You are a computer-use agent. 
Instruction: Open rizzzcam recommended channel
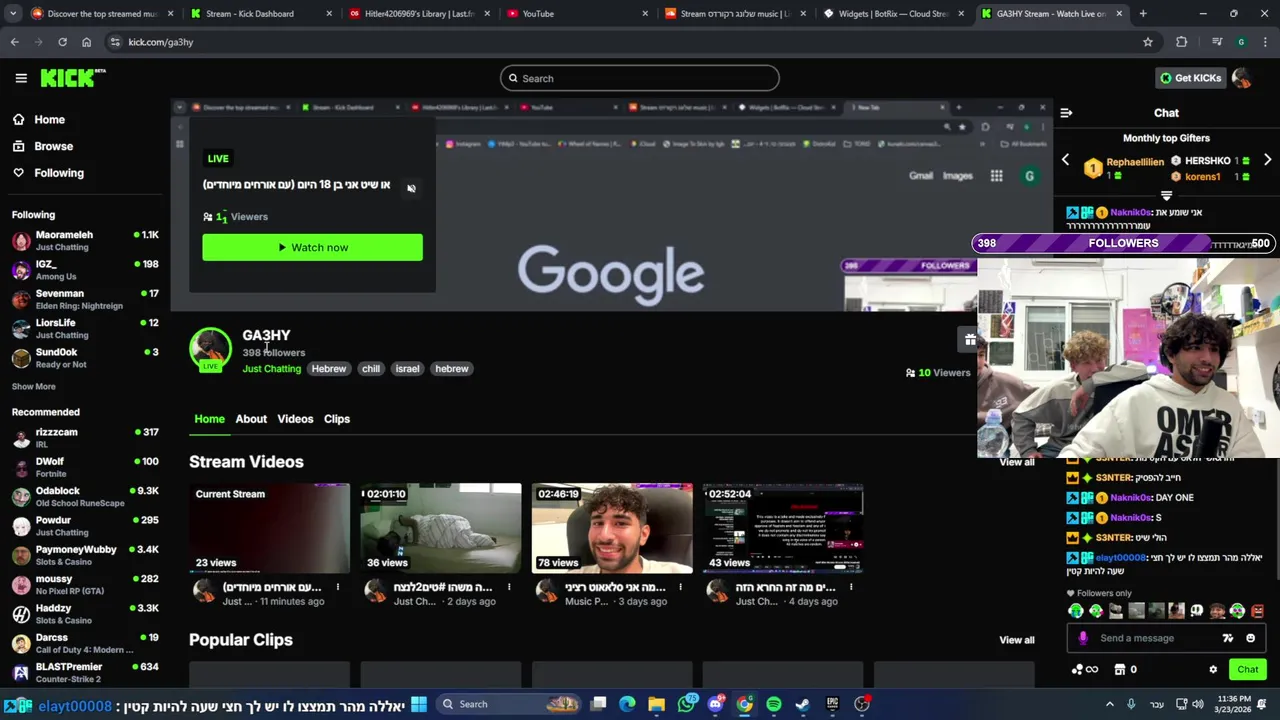[85, 438]
